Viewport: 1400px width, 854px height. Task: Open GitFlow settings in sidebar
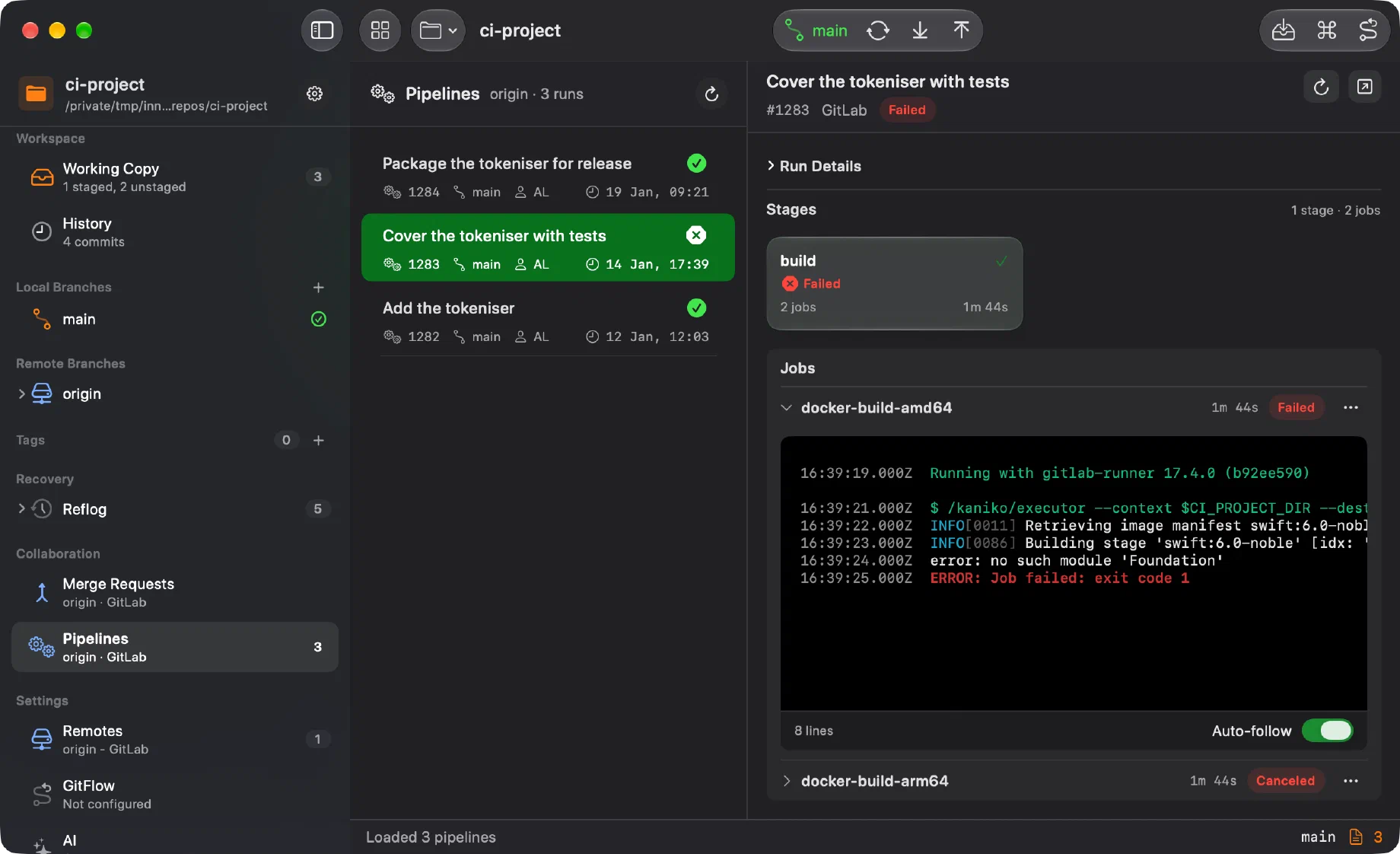click(x=175, y=794)
